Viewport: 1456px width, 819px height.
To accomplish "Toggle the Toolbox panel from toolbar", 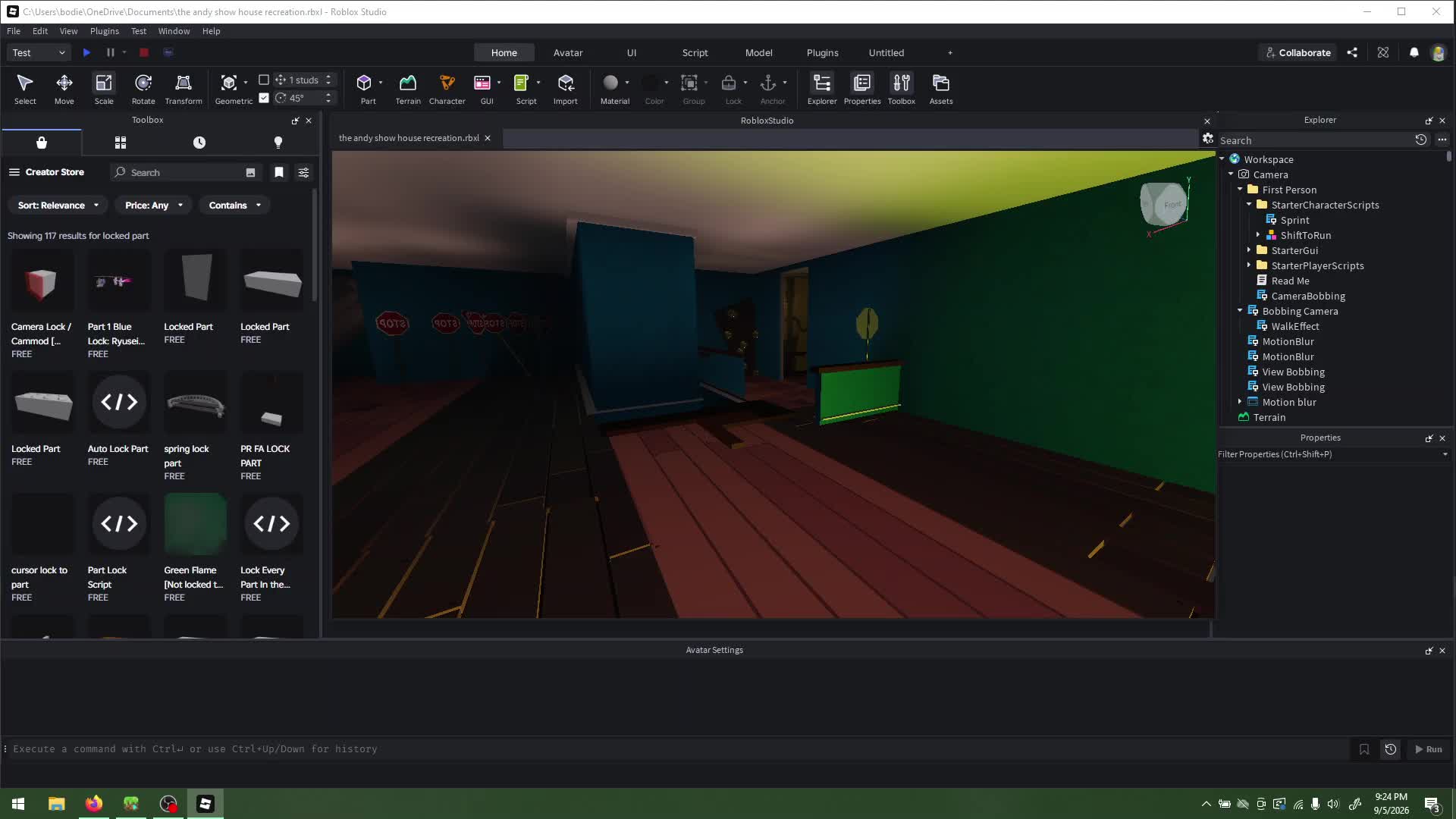I will (x=902, y=89).
